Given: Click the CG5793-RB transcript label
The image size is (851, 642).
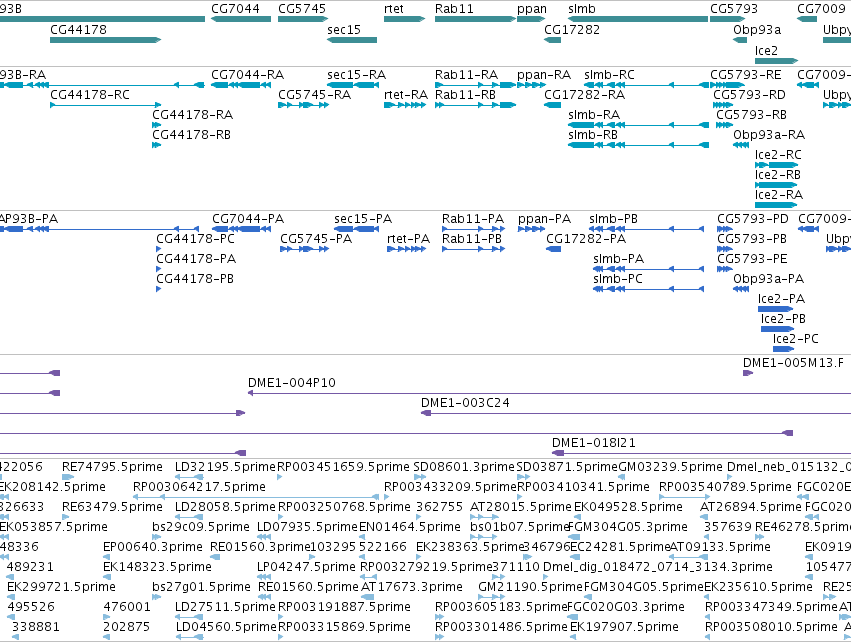Looking at the screenshot, I should click(751, 115).
